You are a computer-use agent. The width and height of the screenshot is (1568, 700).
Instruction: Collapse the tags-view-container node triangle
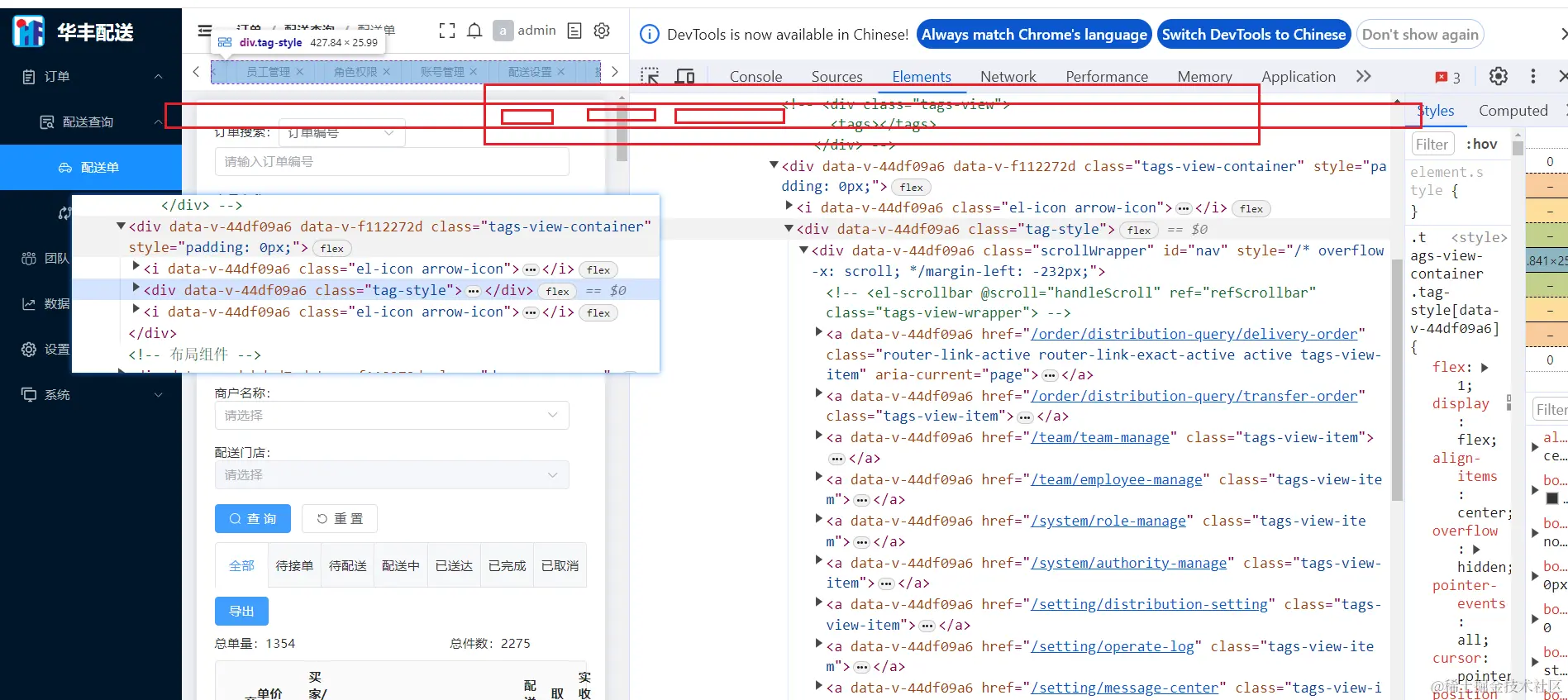coord(774,166)
